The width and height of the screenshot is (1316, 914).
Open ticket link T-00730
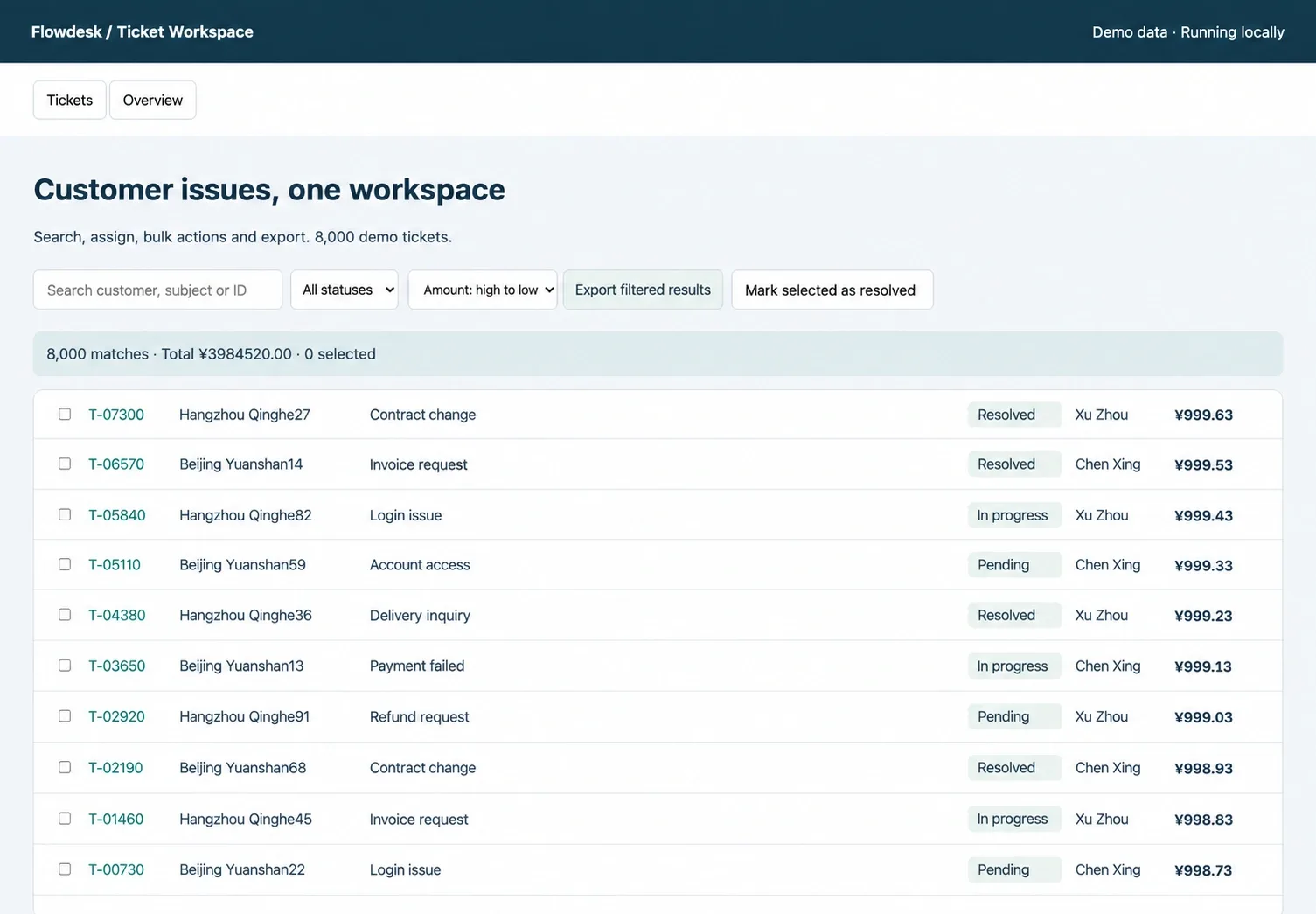click(x=116, y=870)
